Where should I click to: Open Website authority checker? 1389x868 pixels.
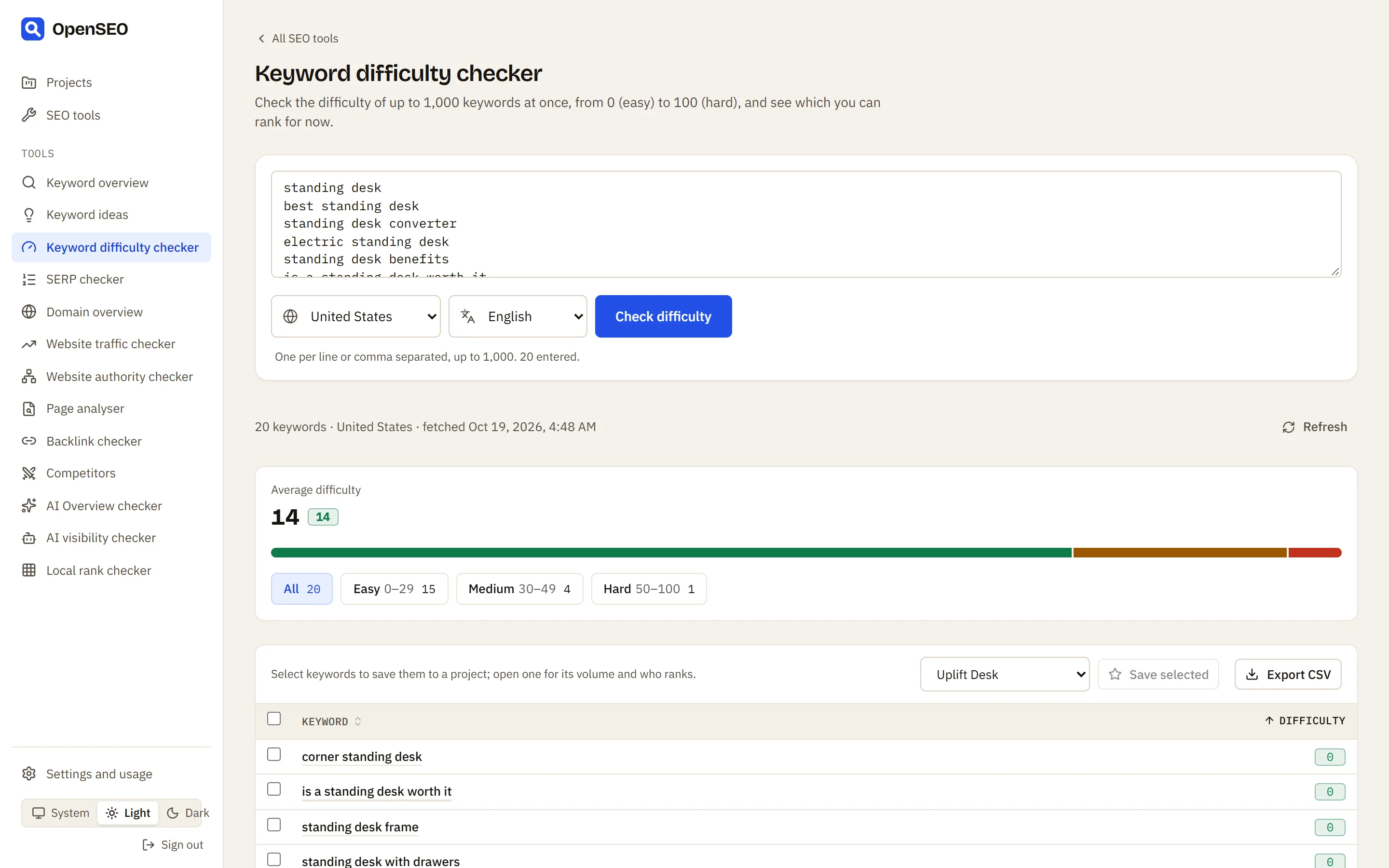click(x=111, y=377)
